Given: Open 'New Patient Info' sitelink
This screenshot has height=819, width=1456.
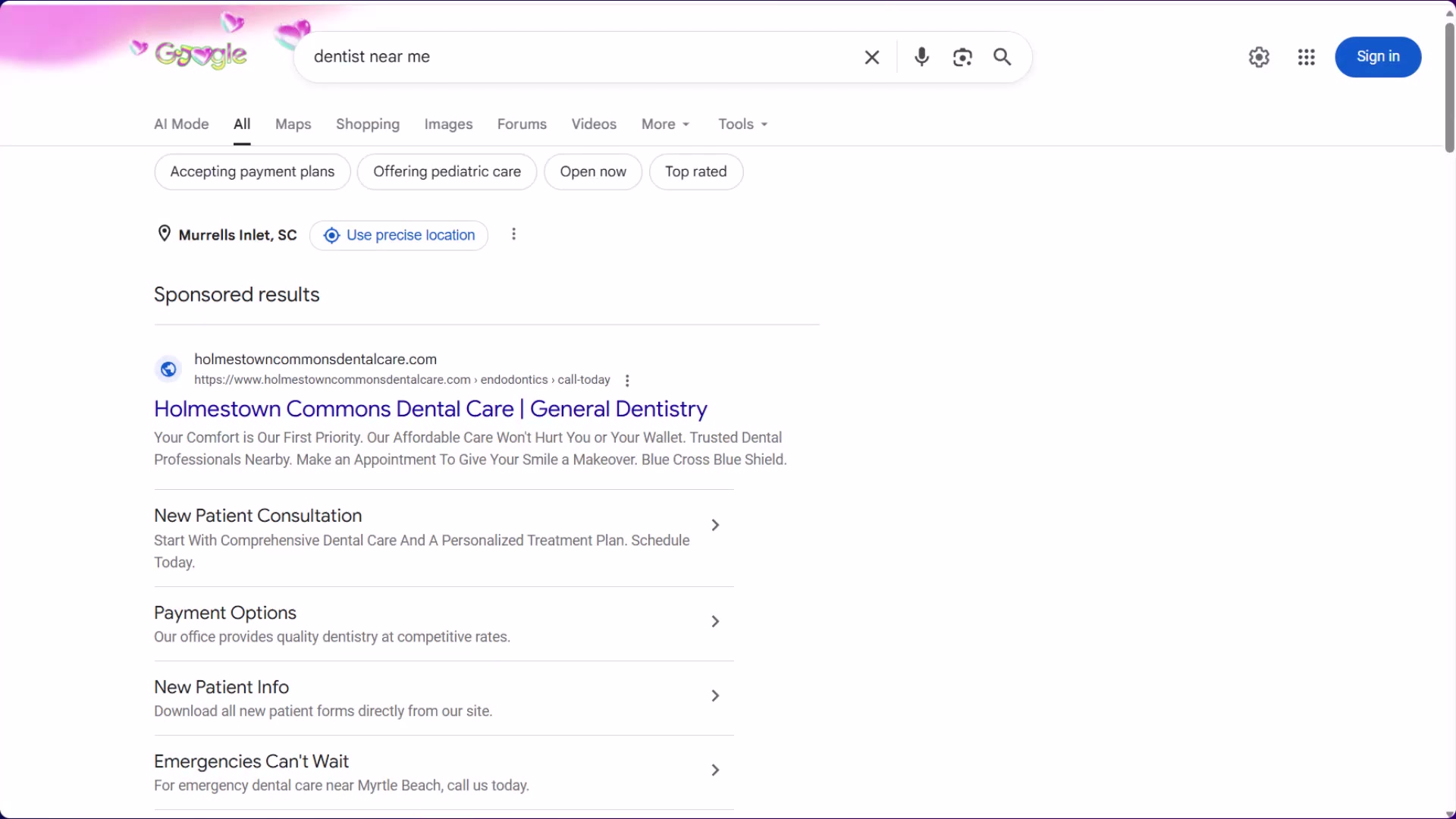Looking at the screenshot, I should tap(221, 688).
